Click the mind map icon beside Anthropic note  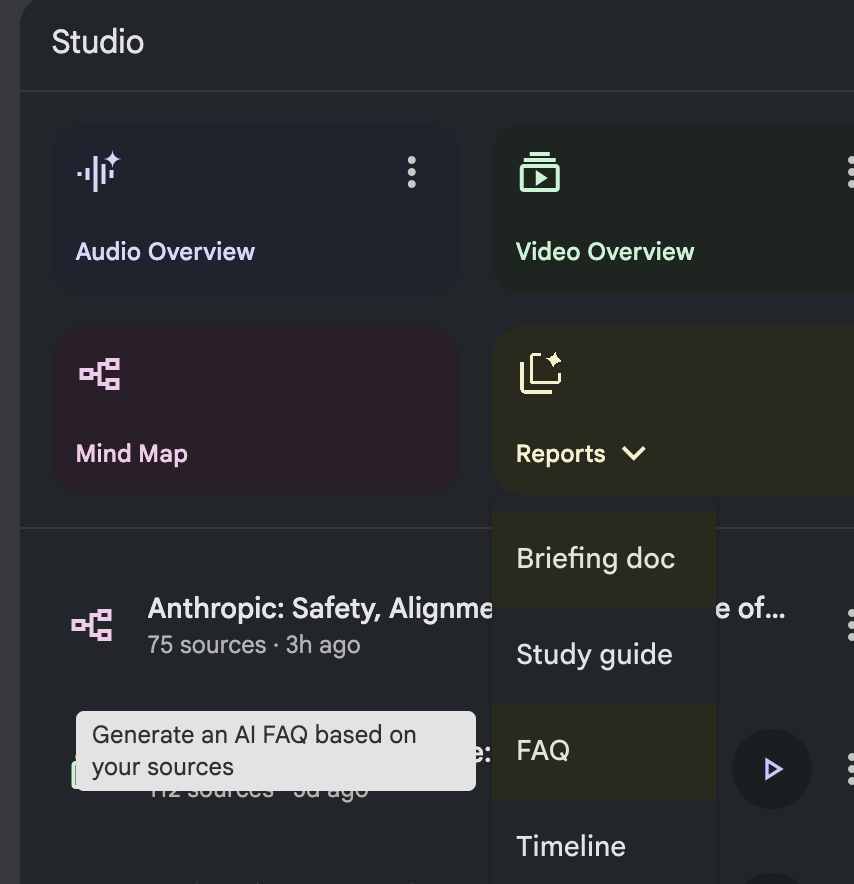pos(92,625)
